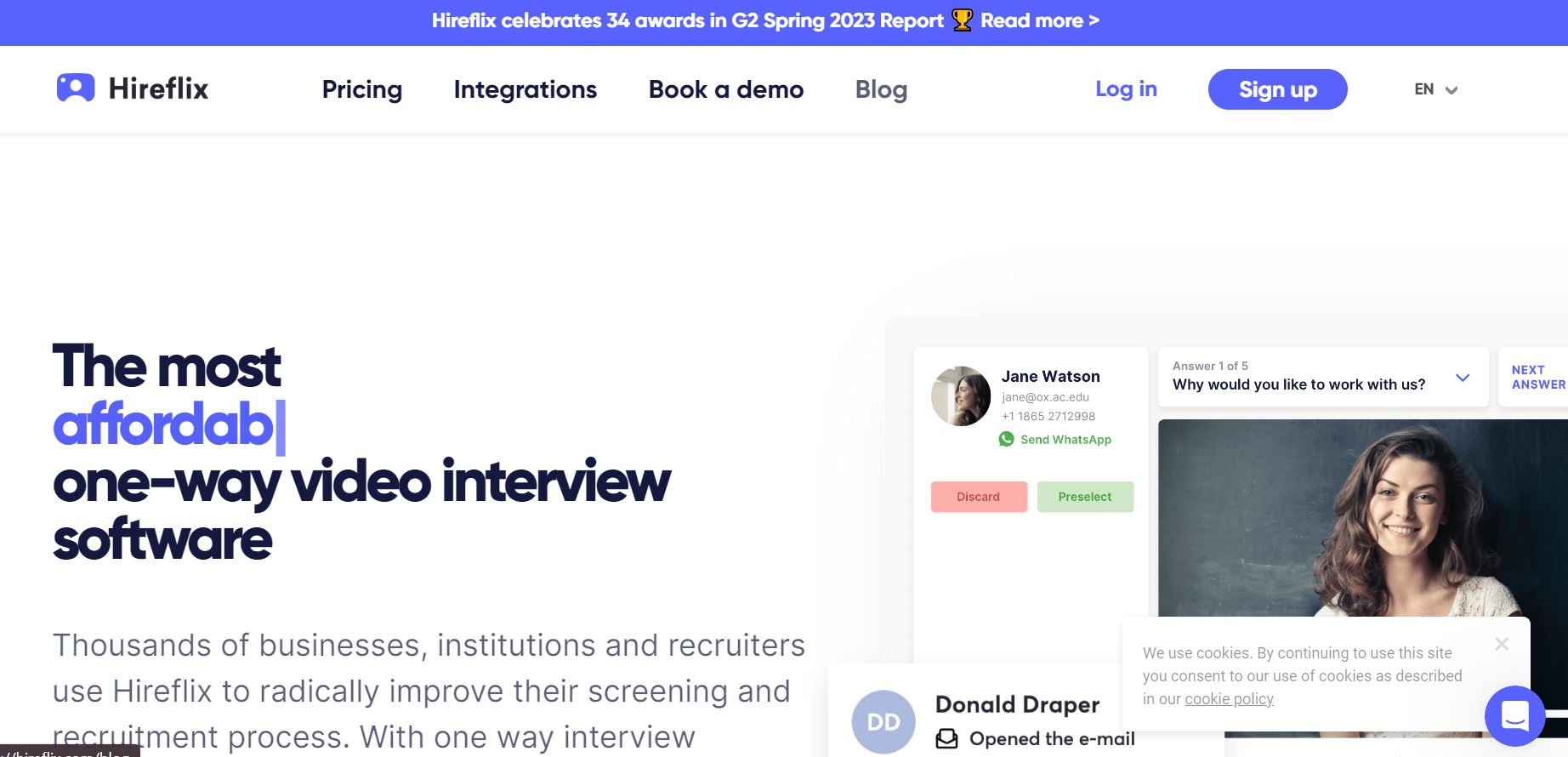This screenshot has width=1568, height=757.
Task: Go to Book a demo
Action: click(726, 89)
